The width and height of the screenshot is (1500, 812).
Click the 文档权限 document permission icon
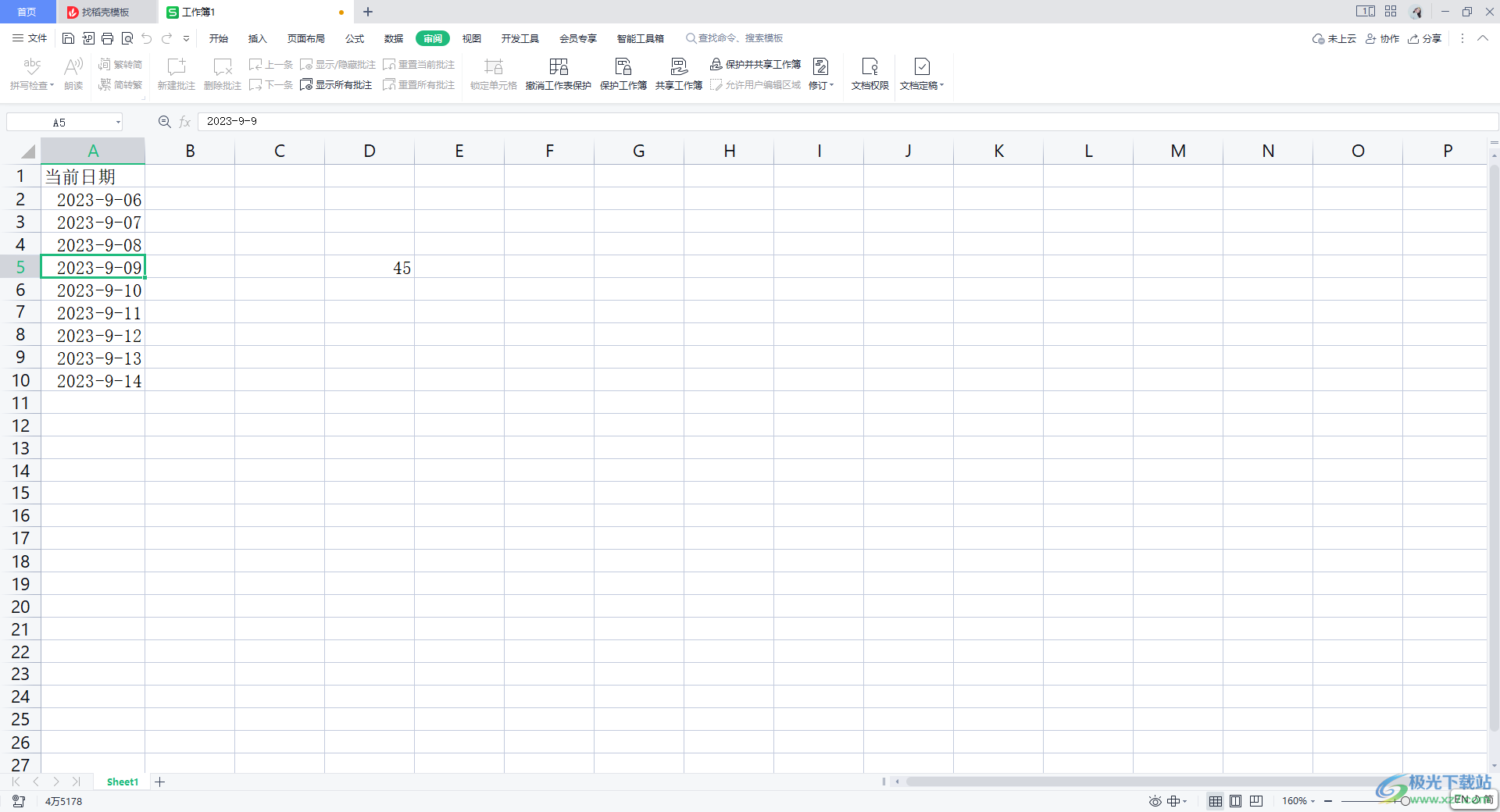click(x=870, y=67)
